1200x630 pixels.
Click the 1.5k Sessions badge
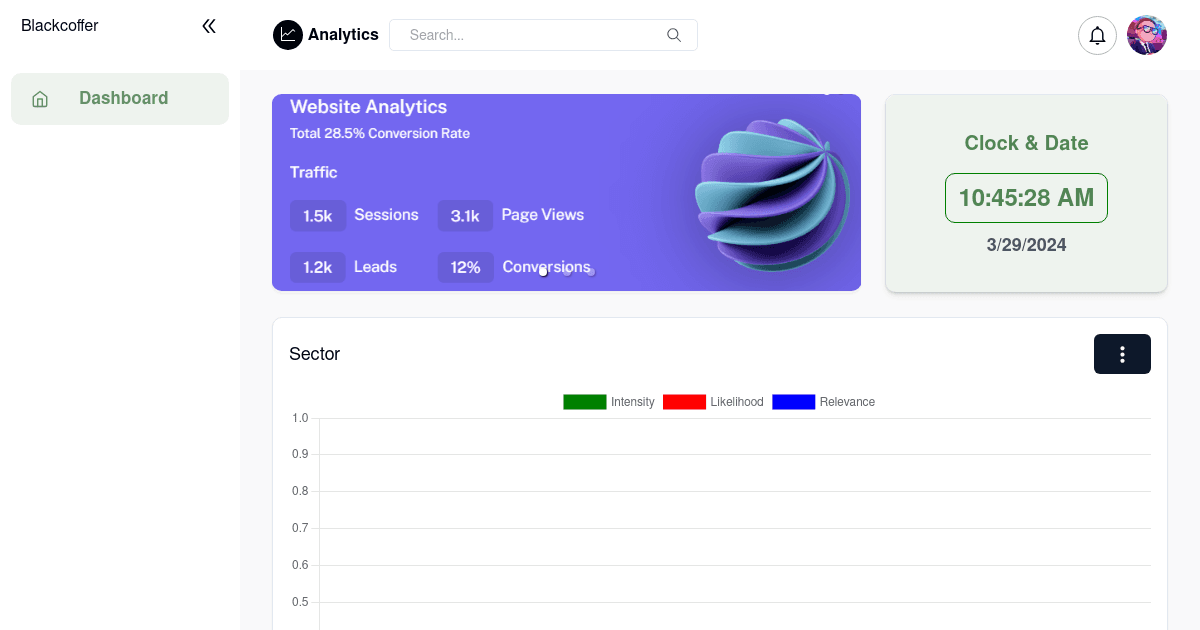pyautogui.click(x=318, y=216)
